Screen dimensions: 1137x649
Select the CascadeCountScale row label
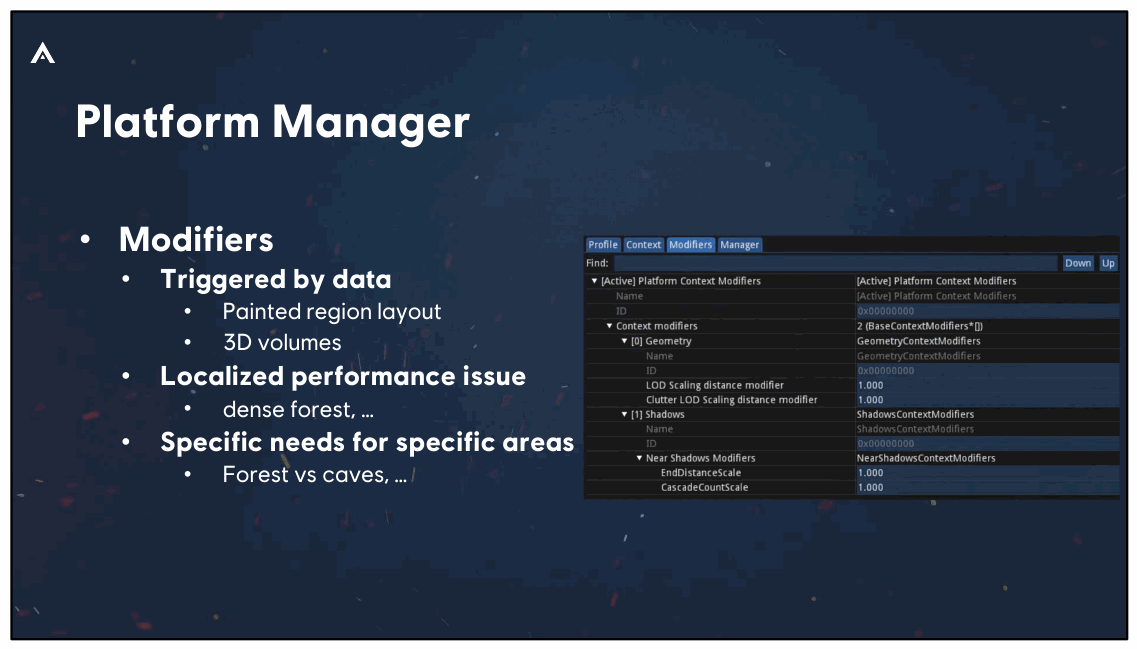pos(704,487)
